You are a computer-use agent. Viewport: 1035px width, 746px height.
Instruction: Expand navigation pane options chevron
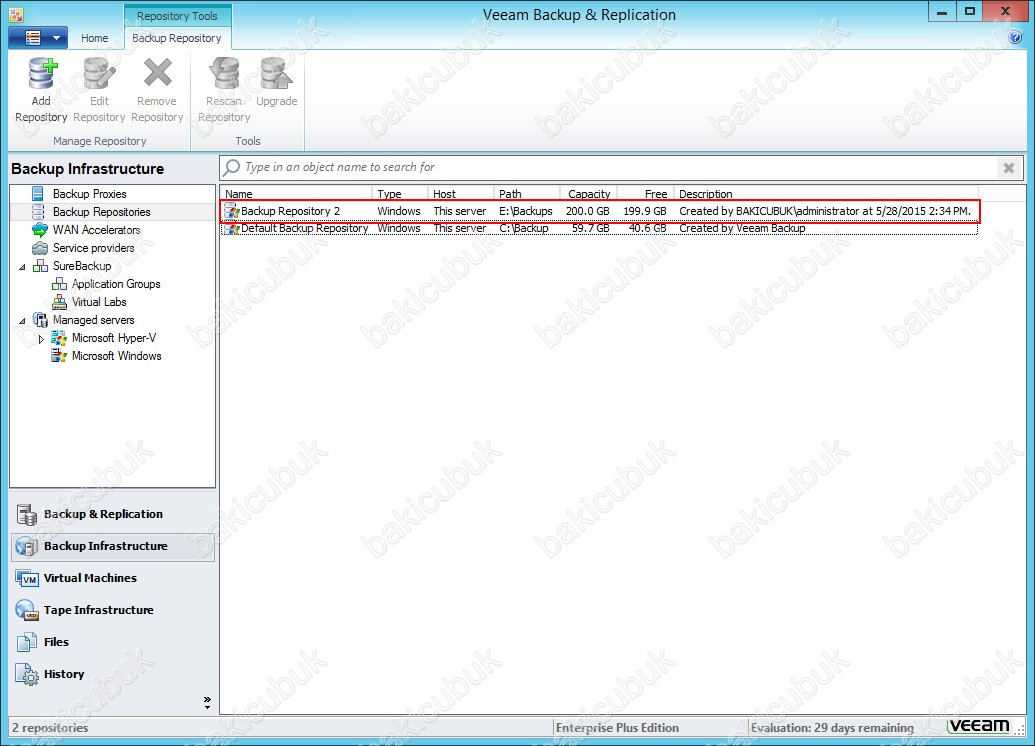point(207,702)
